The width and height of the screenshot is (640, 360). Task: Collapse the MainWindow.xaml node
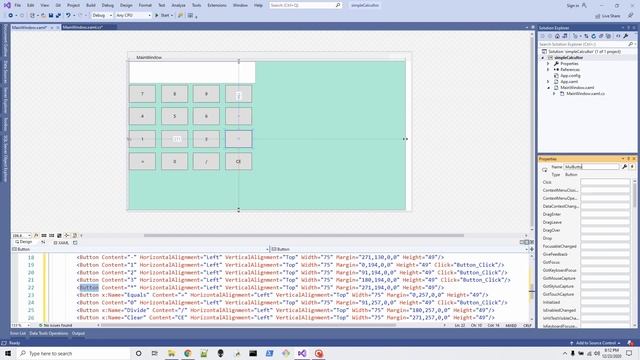pos(548,88)
